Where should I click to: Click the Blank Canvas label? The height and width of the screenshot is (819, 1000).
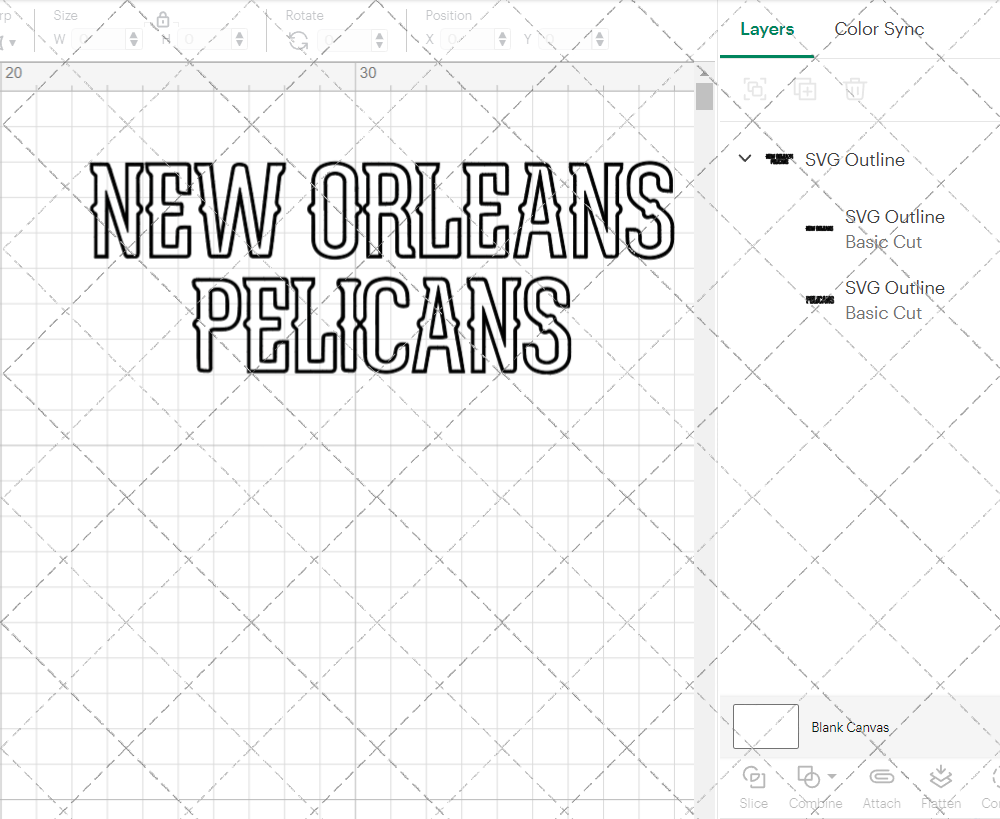pyautogui.click(x=850, y=727)
